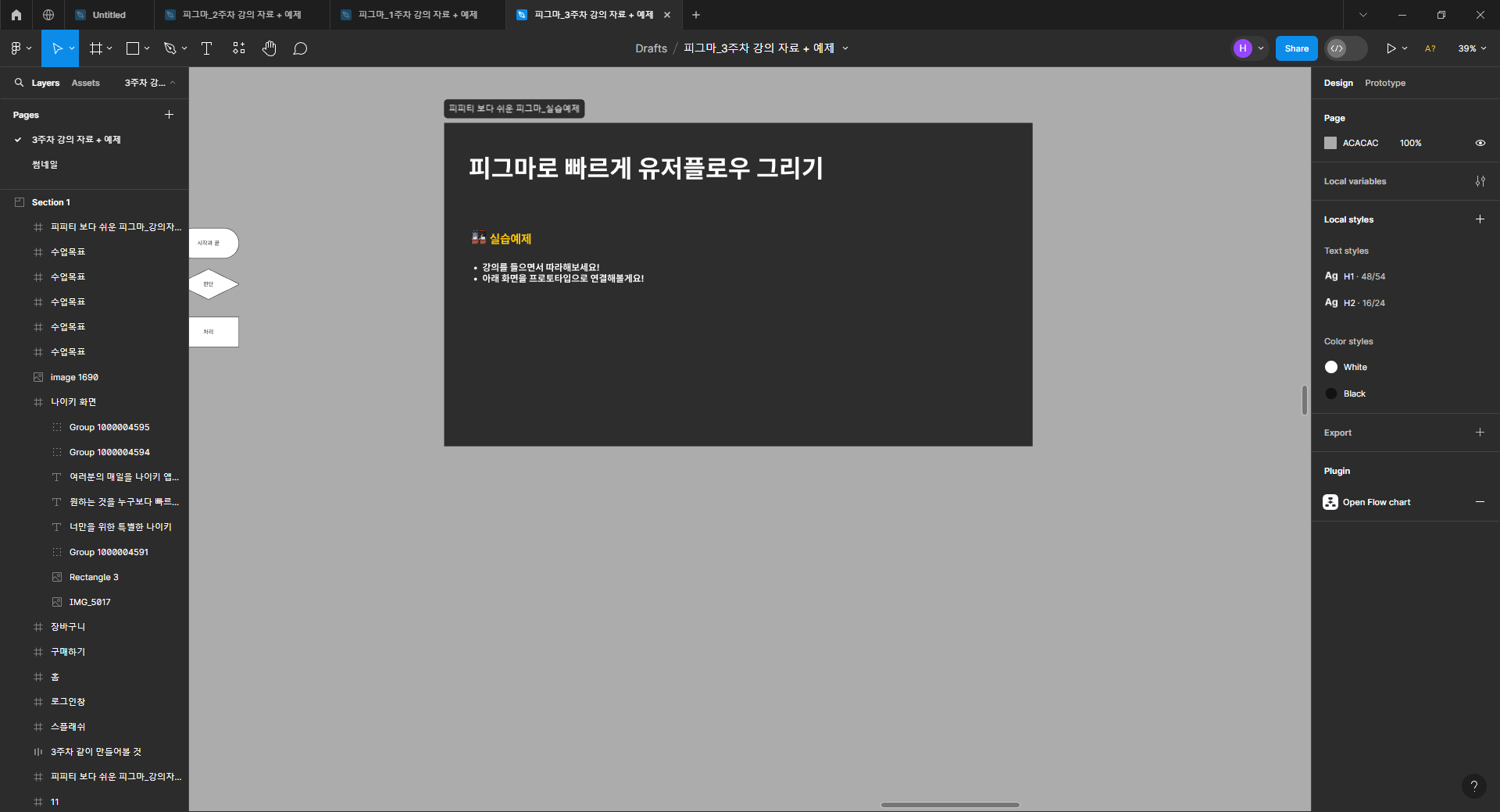The image size is (1500, 812).
Task: Open Frame tool options dropdown
Action: (x=109, y=48)
